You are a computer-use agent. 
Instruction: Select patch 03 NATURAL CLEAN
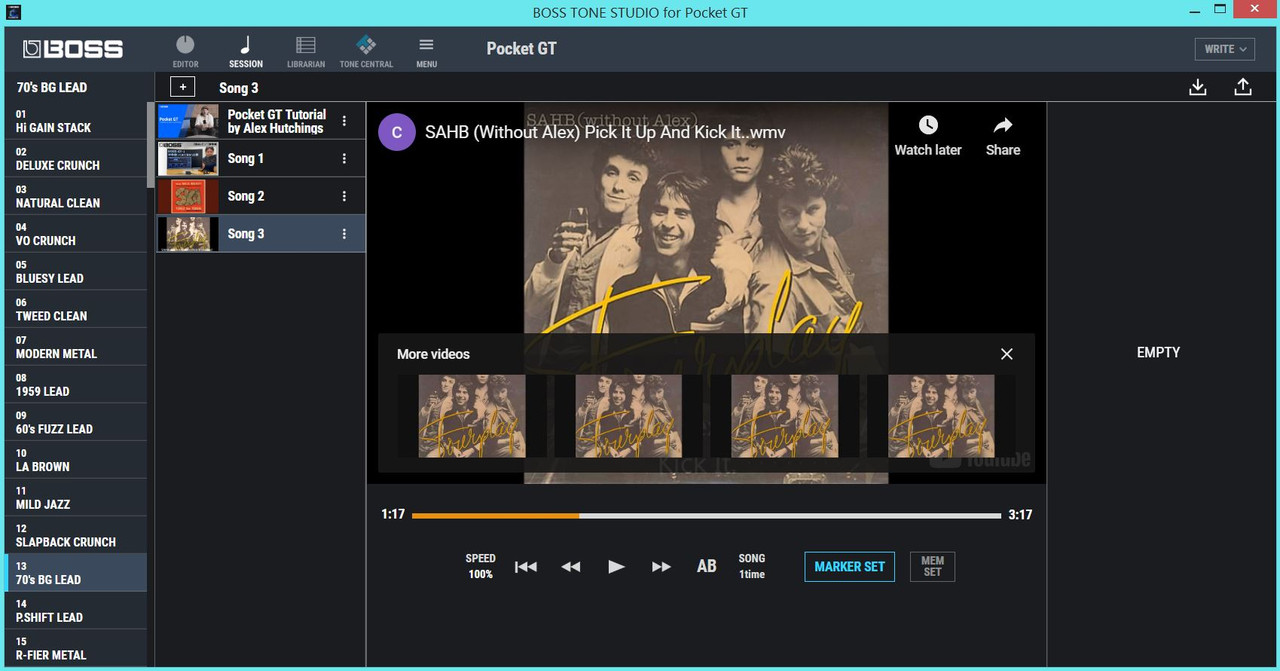pos(76,196)
